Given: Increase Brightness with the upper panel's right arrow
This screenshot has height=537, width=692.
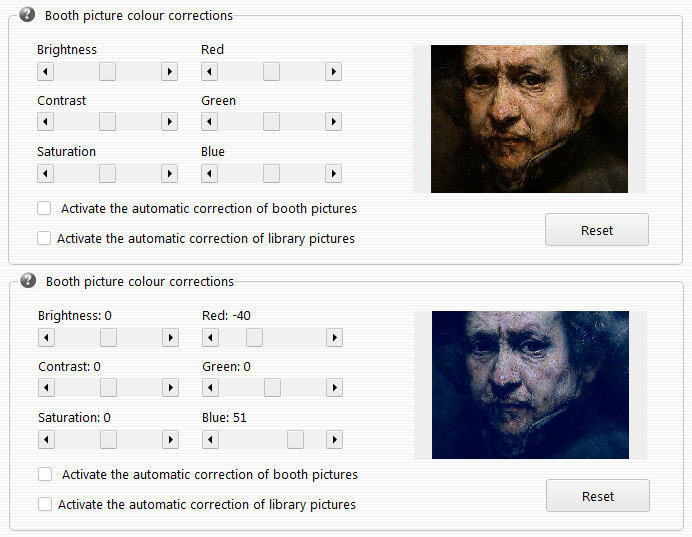Looking at the screenshot, I should pos(169,71).
